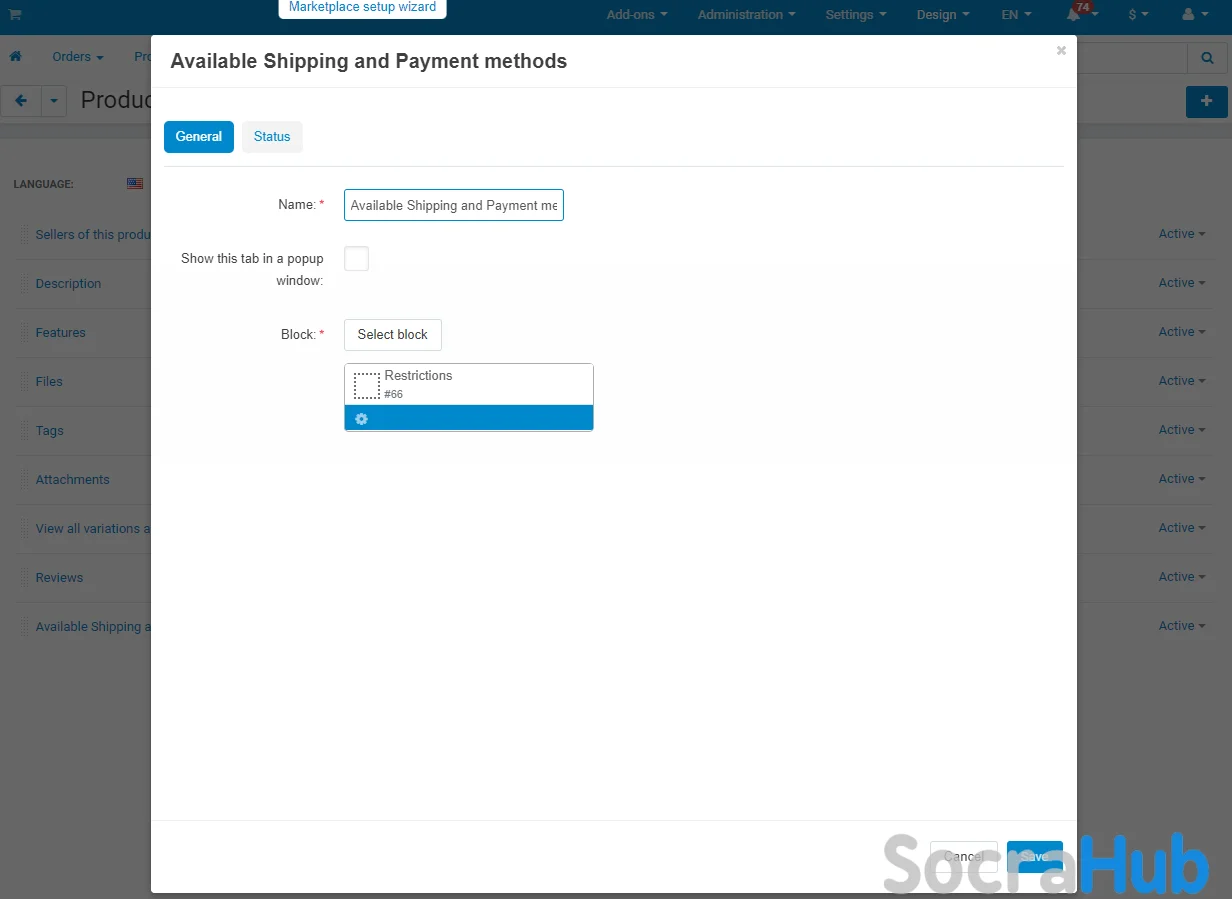Click the Select block button
The width and height of the screenshot is (1232, 899).
(392, 335)
